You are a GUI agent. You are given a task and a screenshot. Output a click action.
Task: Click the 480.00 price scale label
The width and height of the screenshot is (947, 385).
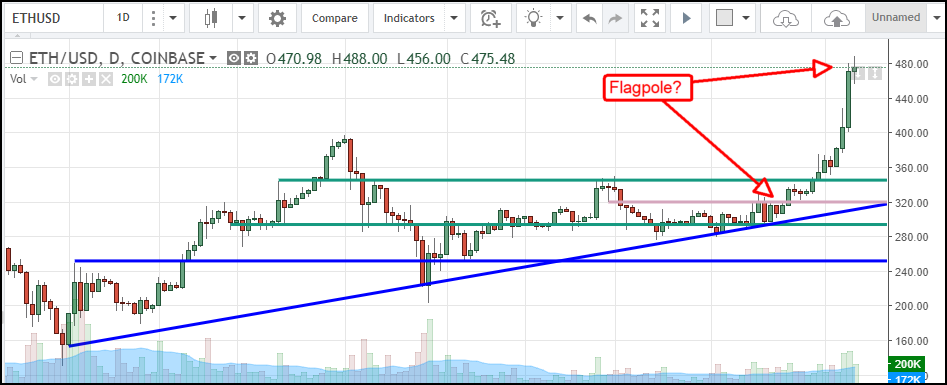[911, 63]
